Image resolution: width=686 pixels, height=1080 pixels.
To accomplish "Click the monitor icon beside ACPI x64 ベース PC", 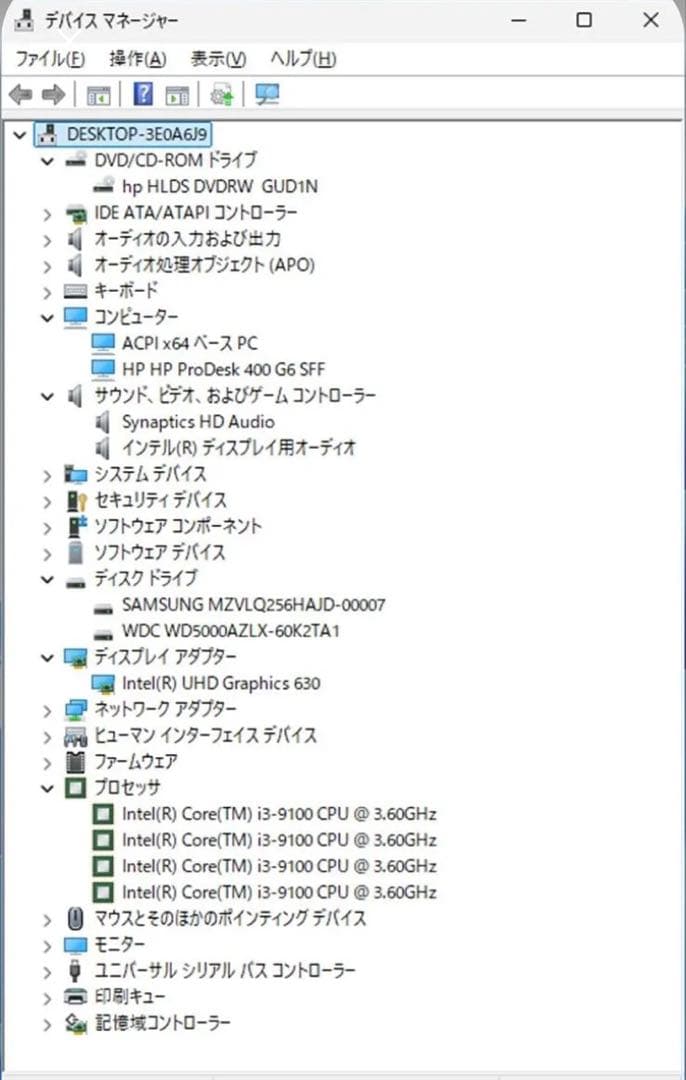I will pyautogui.click(x=103, y=343).
